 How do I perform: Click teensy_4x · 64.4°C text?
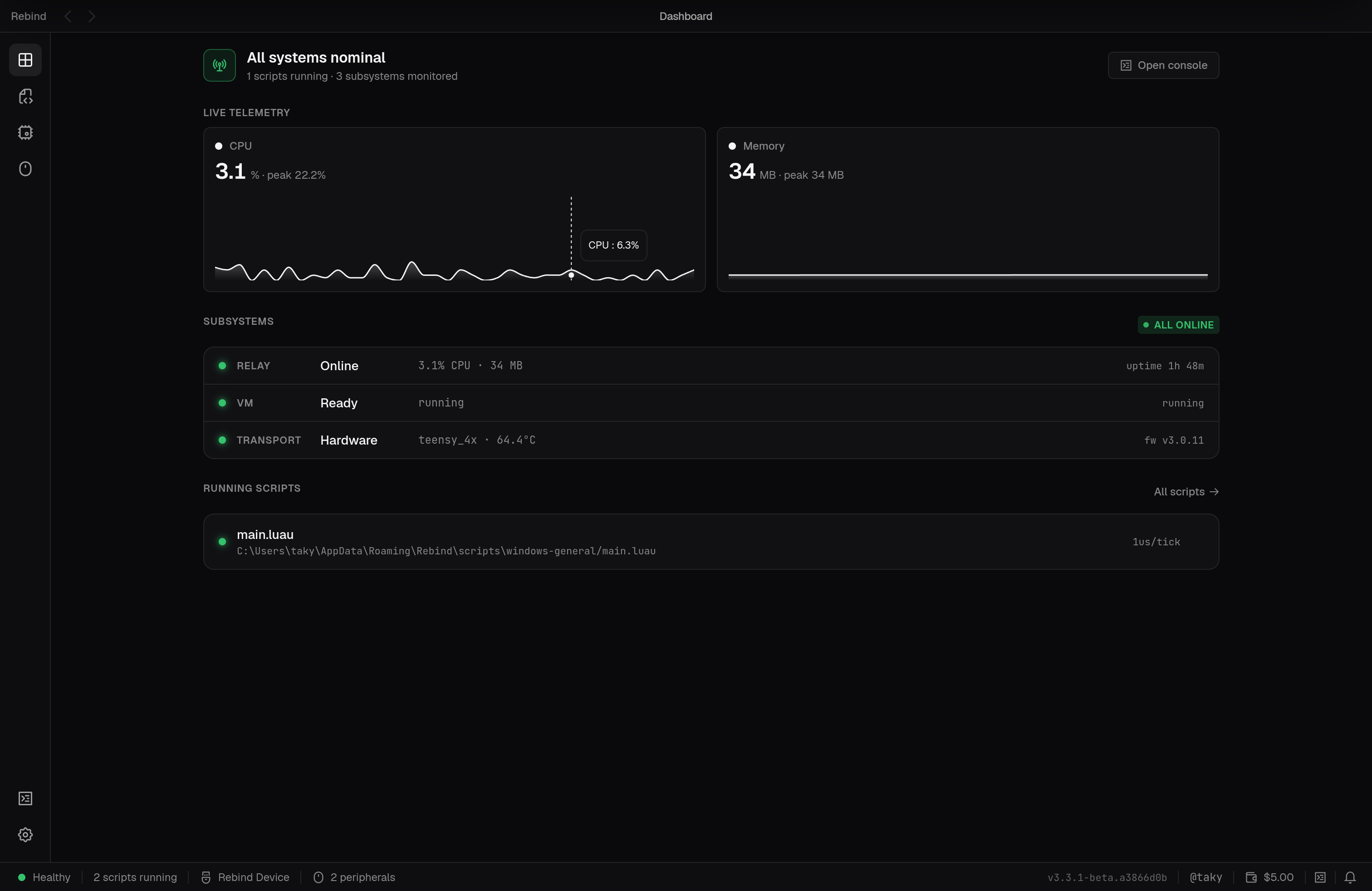(477, 441)
